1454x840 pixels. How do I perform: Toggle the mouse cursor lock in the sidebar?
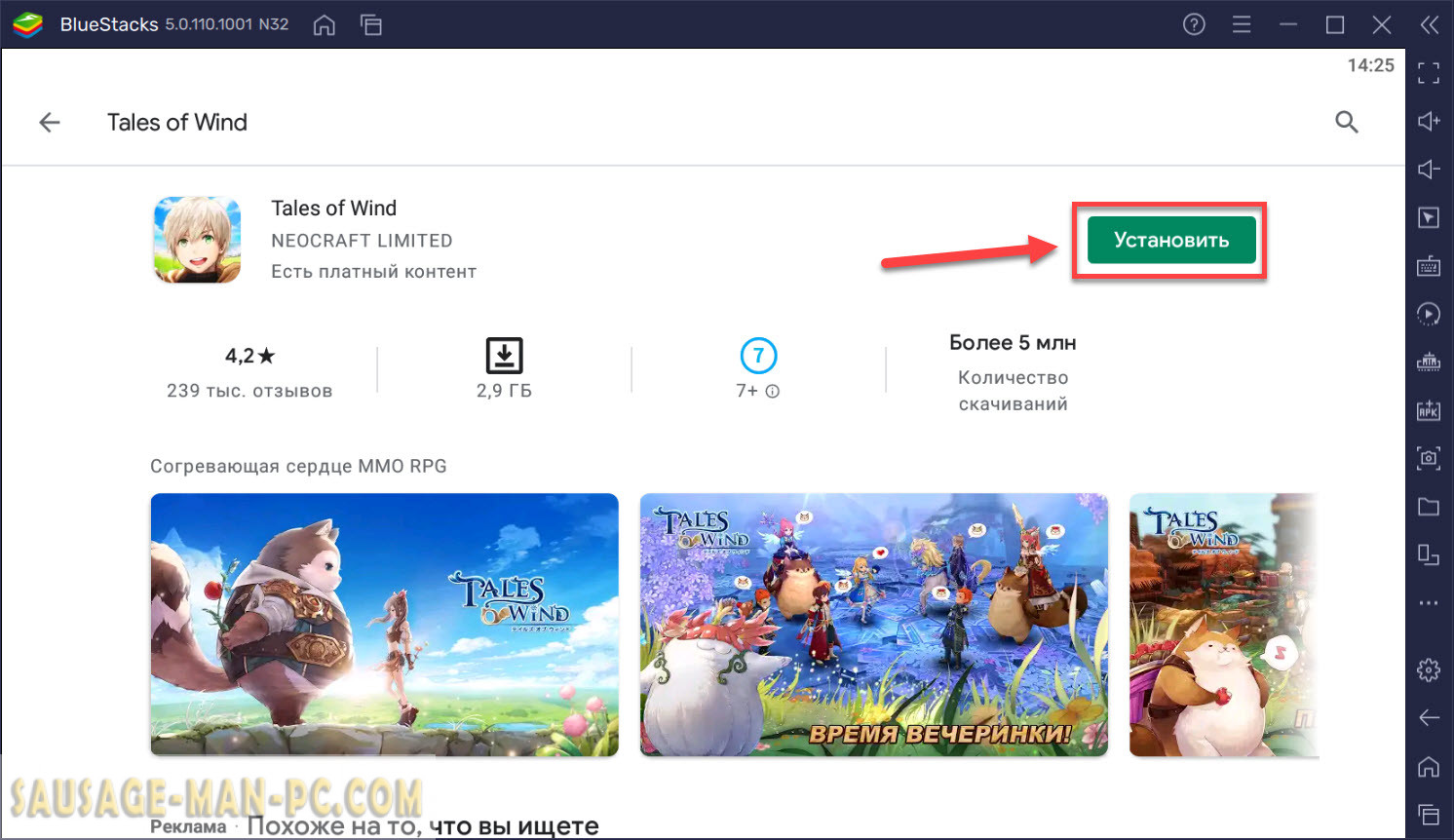pos(1429,217)
